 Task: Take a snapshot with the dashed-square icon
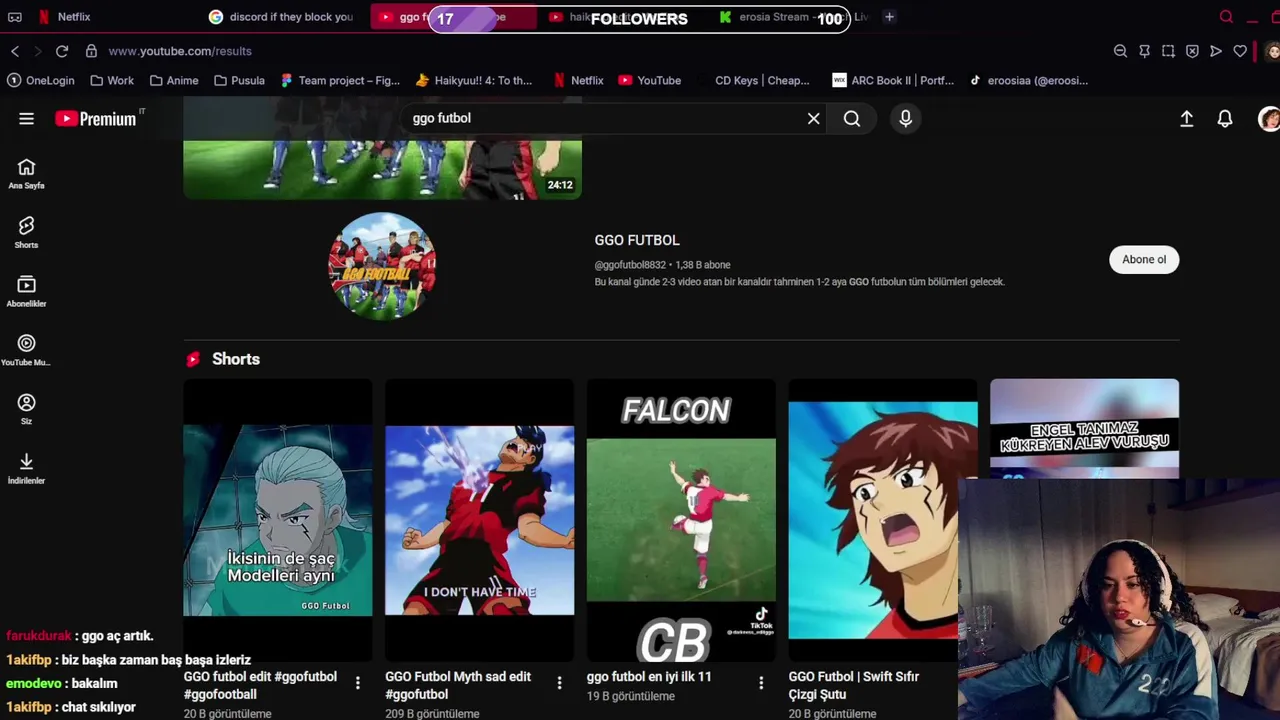click(x=1168, y=51)
